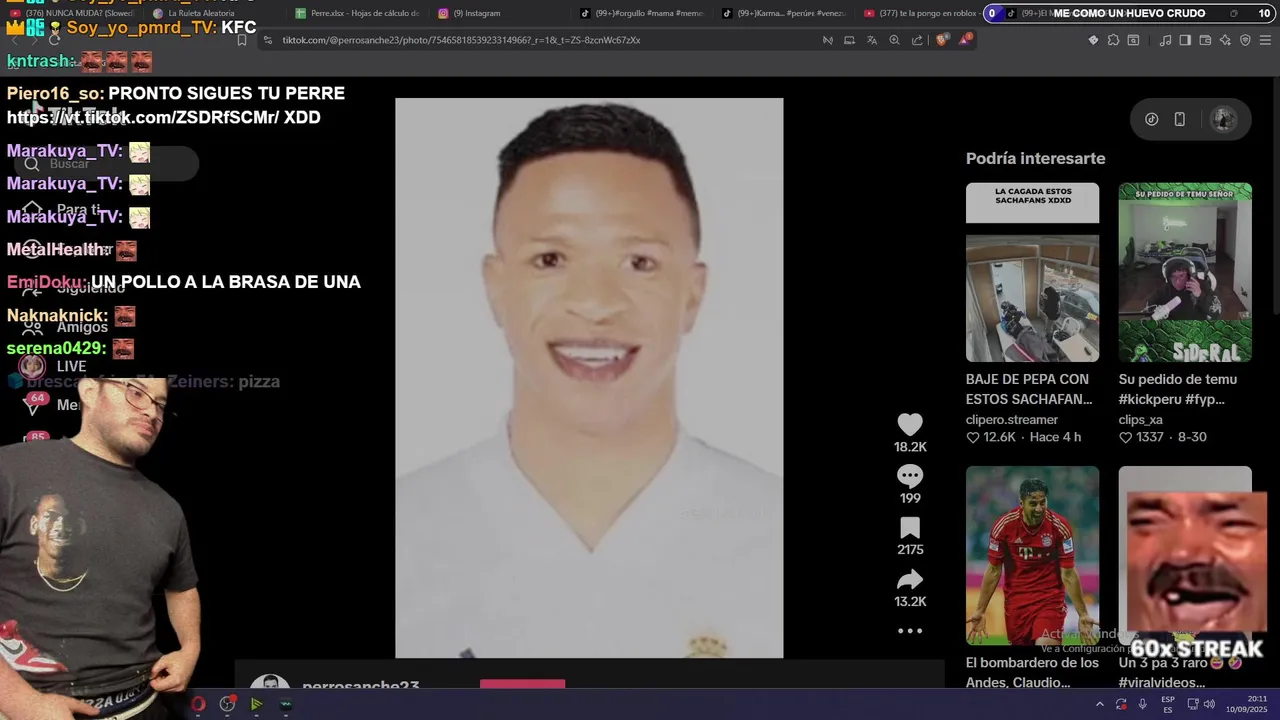Share the post using the arrow icon

point(910,579)
